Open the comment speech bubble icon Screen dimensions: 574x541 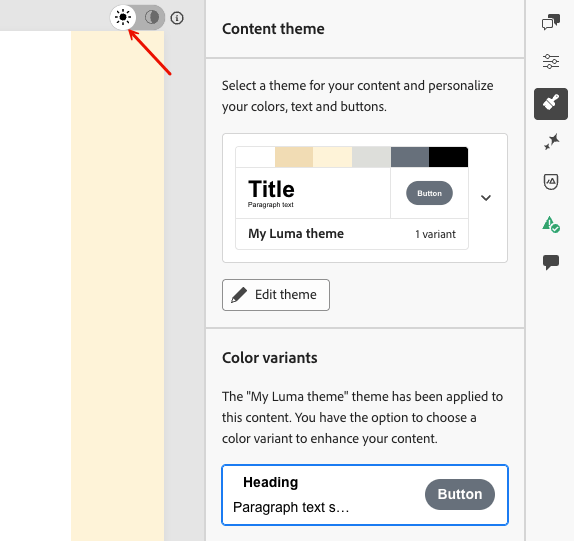click(x=551, y=262)
